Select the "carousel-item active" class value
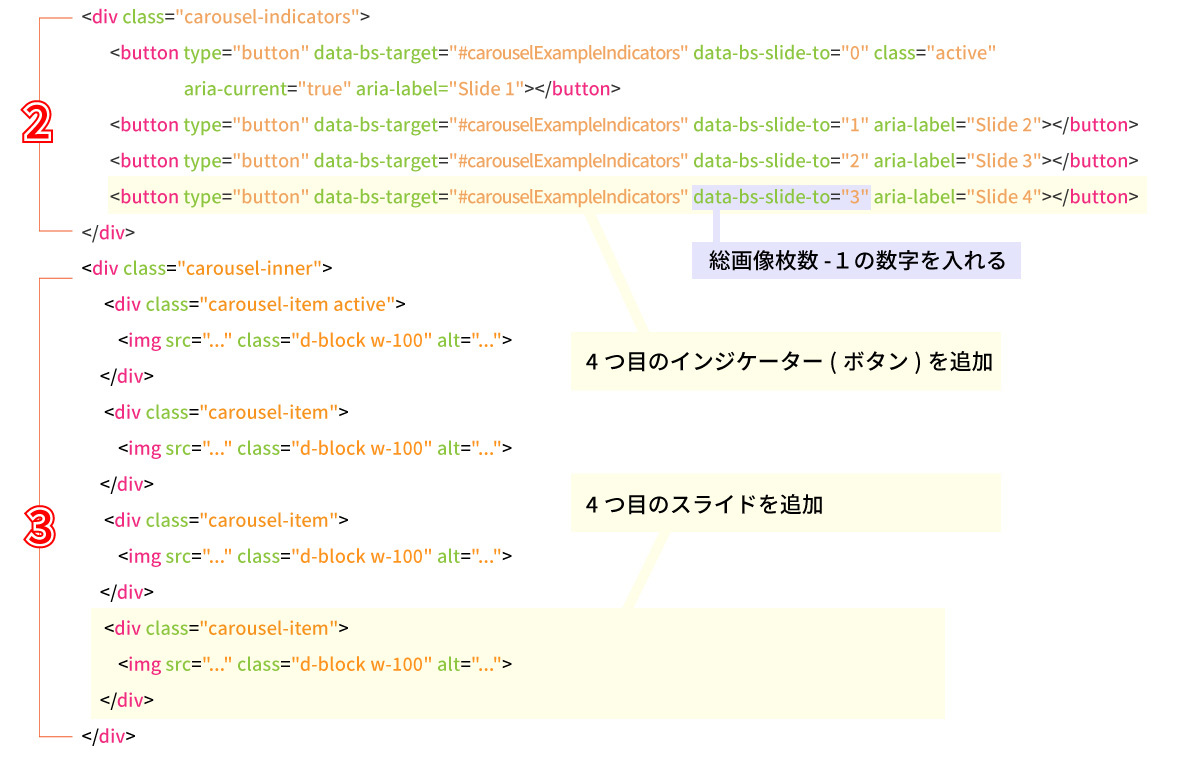Viewport: 1200px width, 758px height. click(x=301, y=304)
